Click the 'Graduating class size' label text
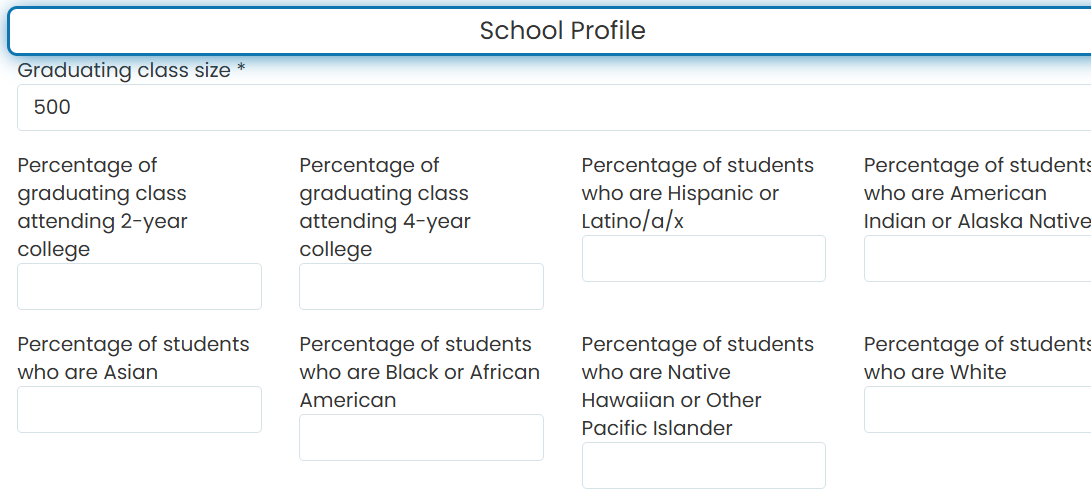Viewport: 1091px width, 494px height. click(x=124, y=70)
